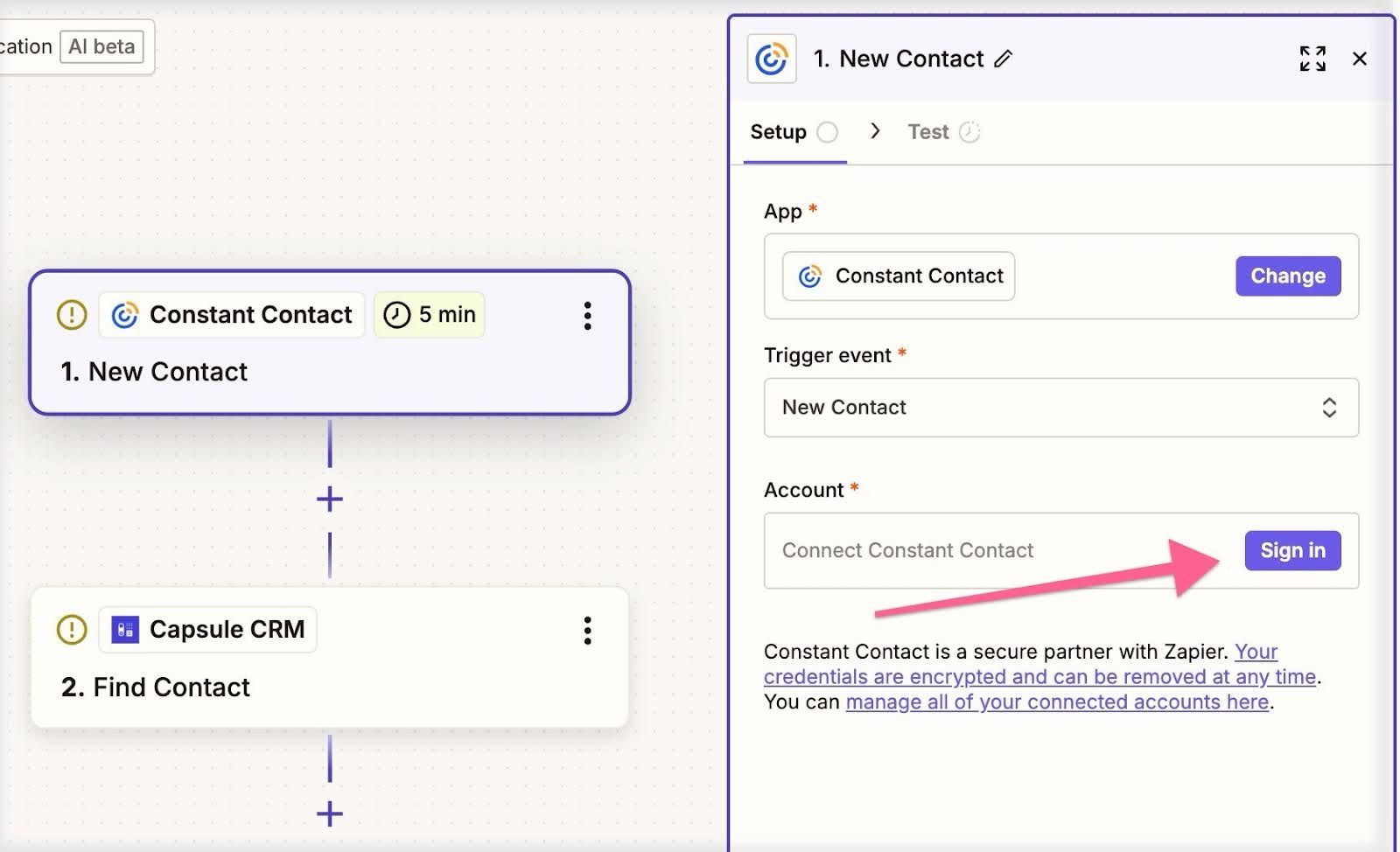Image resolution: width=1400 pixels, height=852 pixels.
Task: Click the bottom plus button to add a step
Action: [329, 814]
